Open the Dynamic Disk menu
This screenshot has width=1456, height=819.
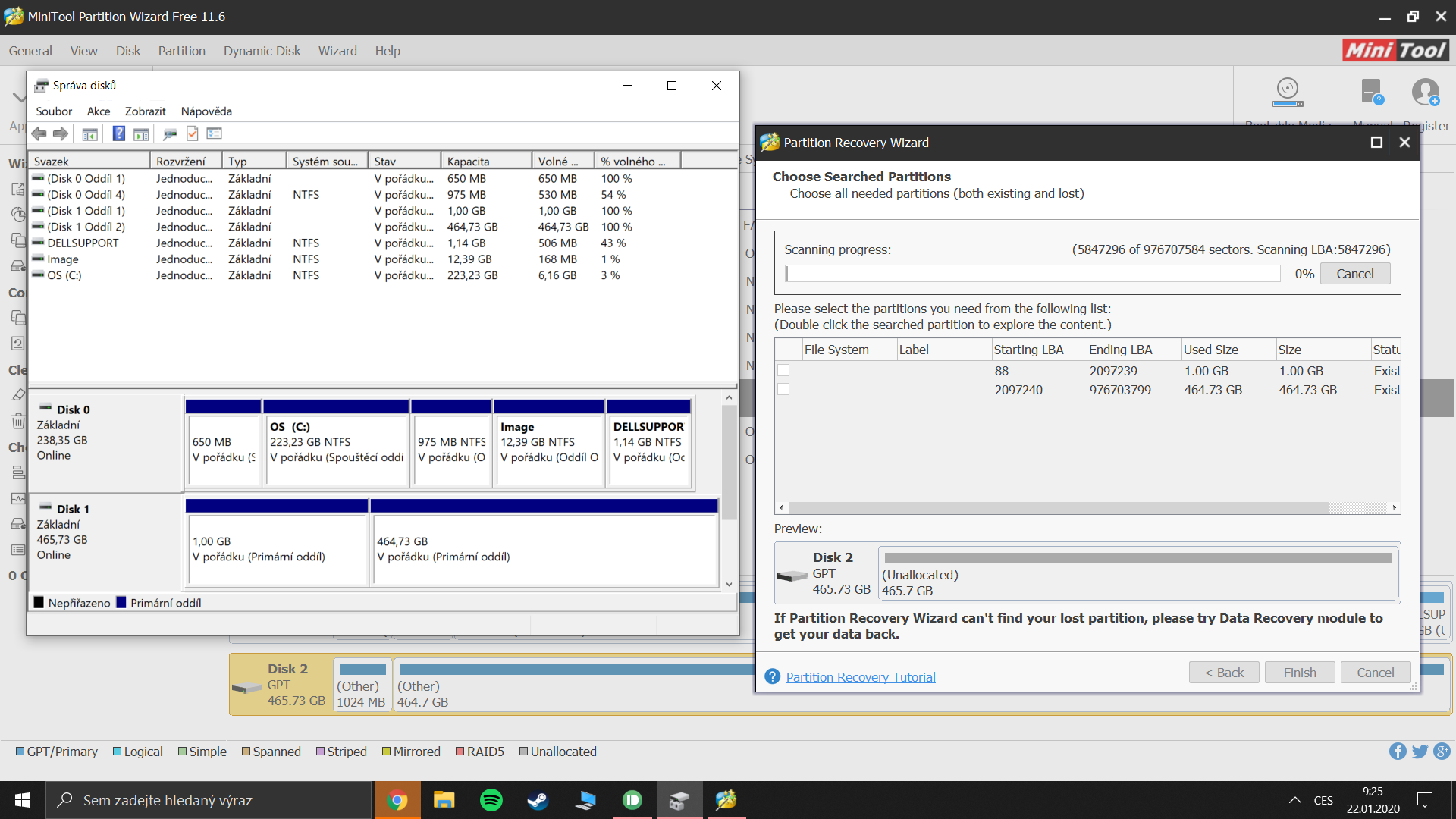click(x=262, y=51)
